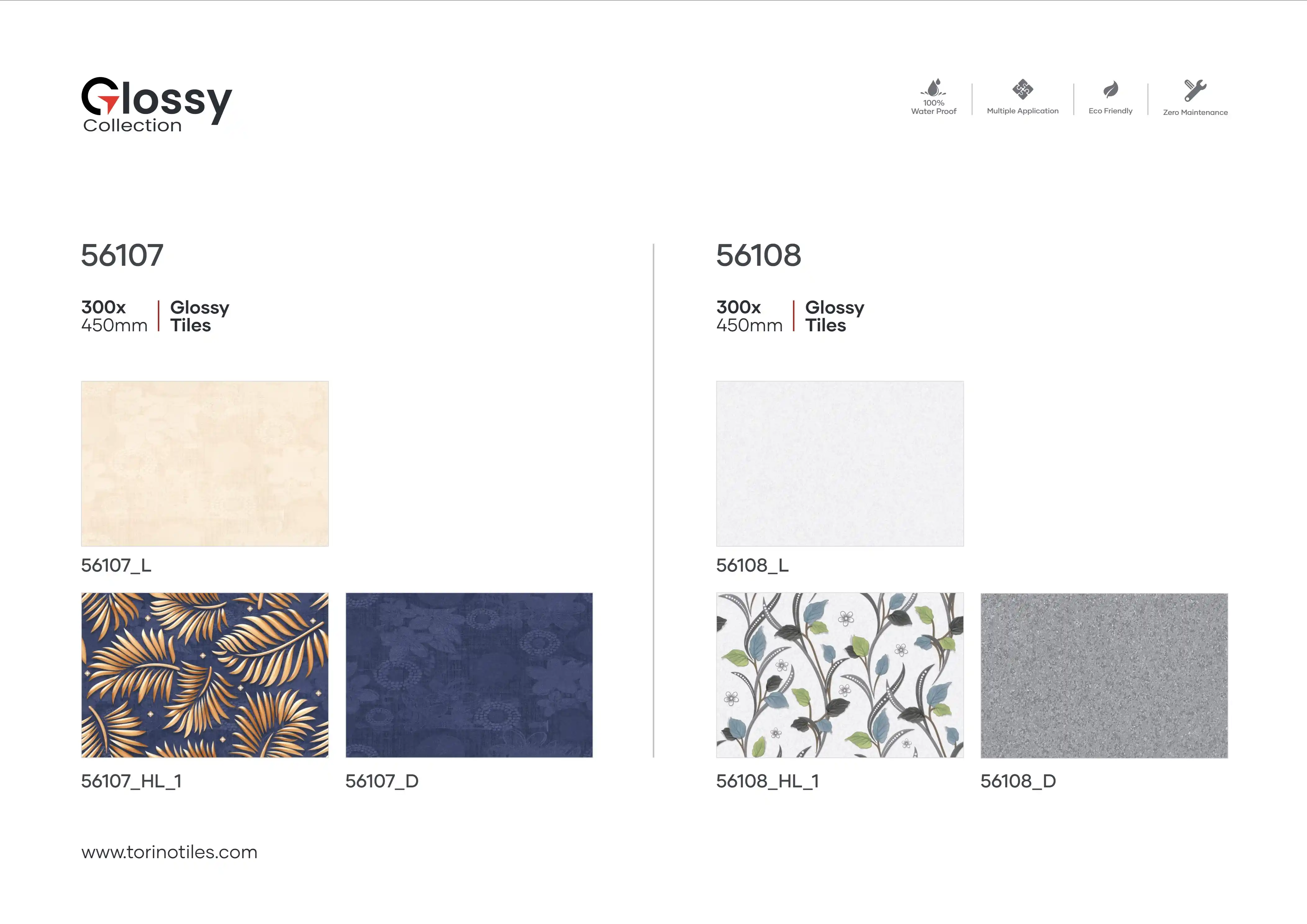The height and width of the screenshot is (924, 1307).
Task: Click the 56107_D caption label
Action: tap(382, 781)
